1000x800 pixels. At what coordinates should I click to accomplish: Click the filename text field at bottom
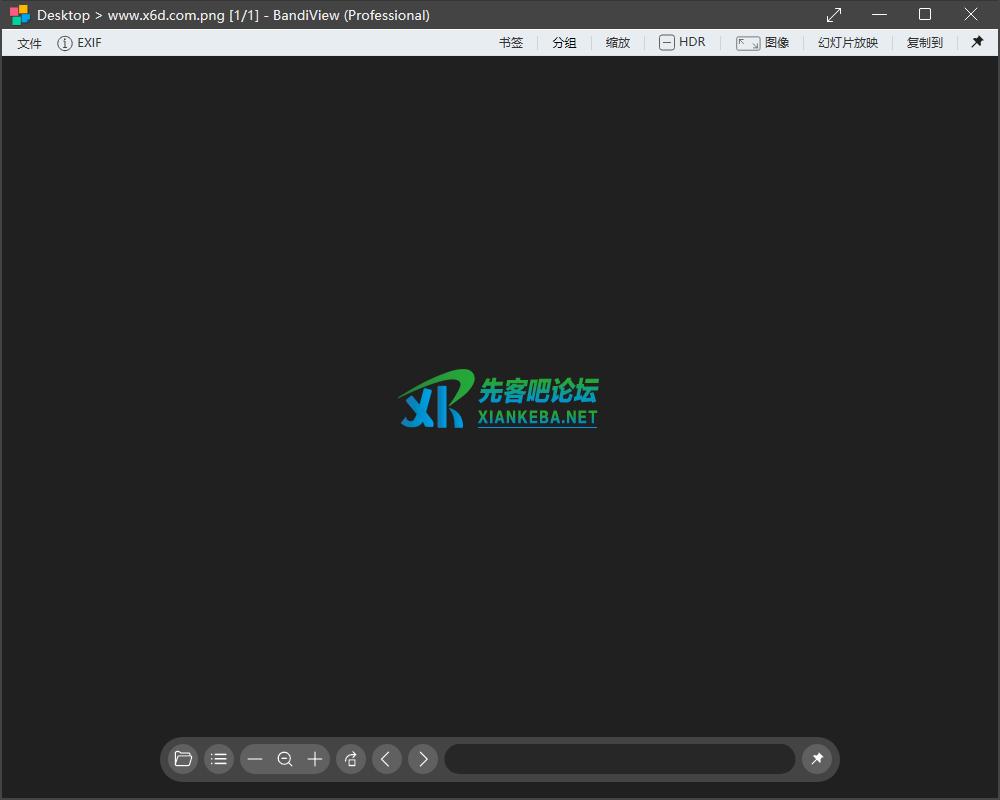tap(620, 759)
